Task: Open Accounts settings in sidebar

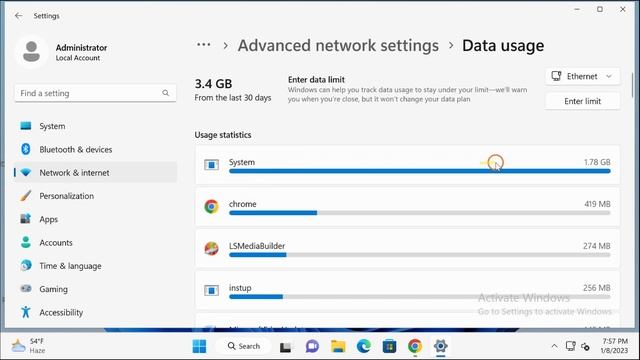Action: 95,242
